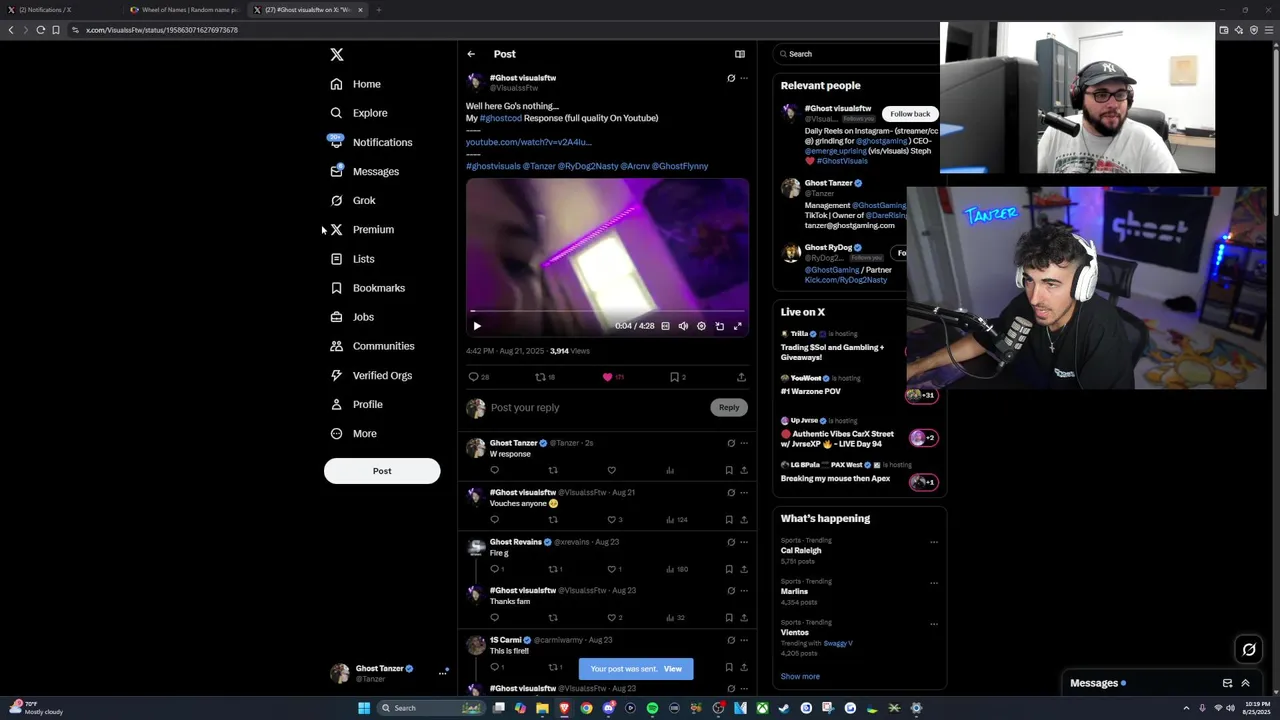The height and width of the screenshot is (720, 1280).
Task: Repost the main post
Action: point(540,377)
